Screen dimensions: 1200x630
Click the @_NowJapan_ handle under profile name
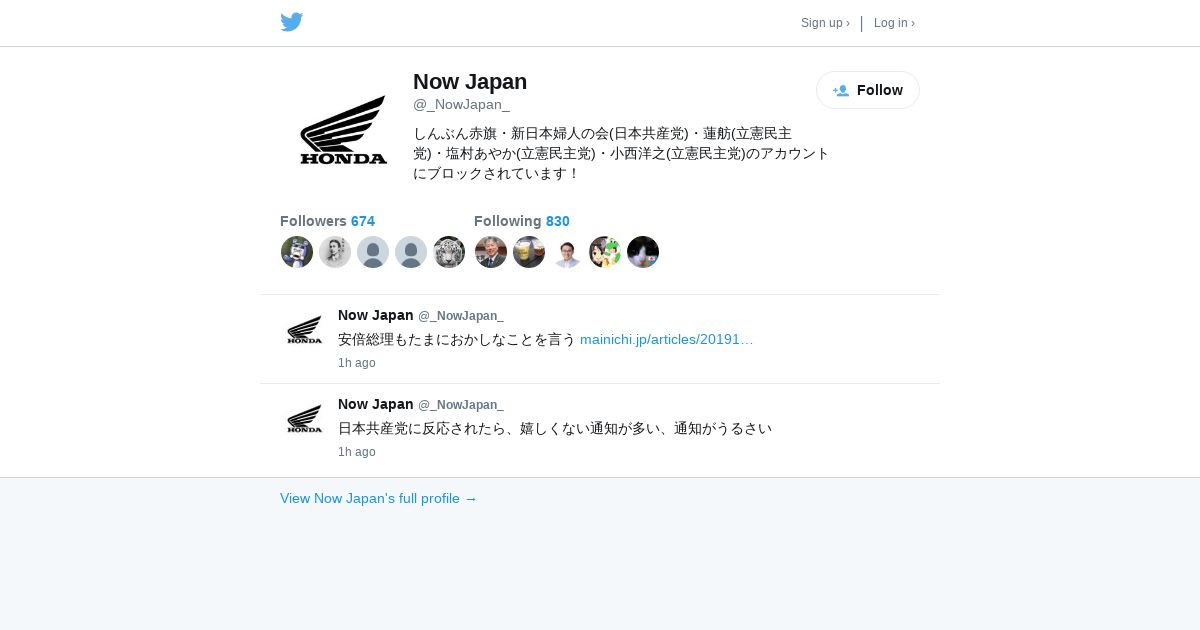click(461, 104)
